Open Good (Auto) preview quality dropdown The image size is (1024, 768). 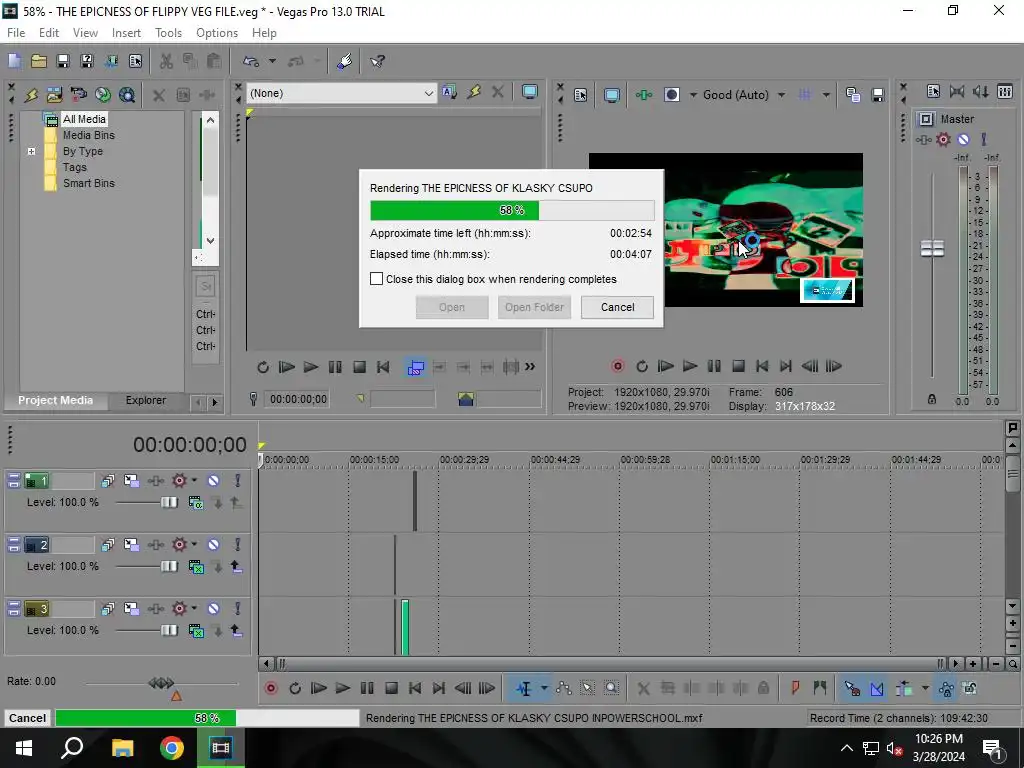click(x=782, y=95)
